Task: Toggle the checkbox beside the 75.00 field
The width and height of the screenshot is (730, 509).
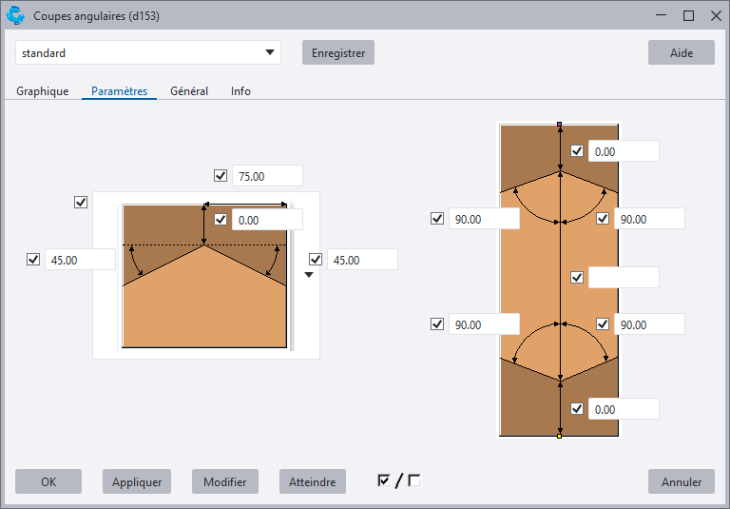Action: [x=221, y=176]
